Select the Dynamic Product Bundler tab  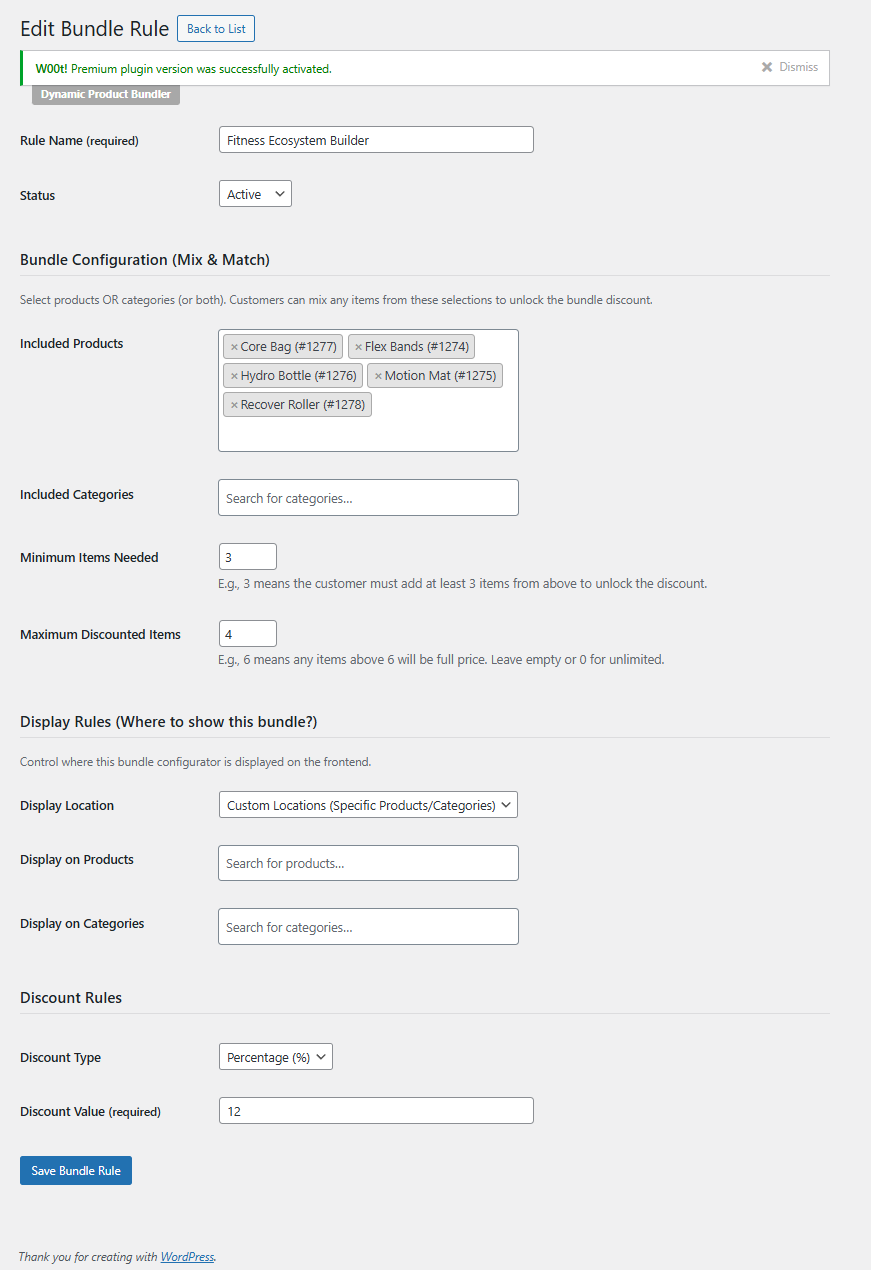tap(106, 95)
